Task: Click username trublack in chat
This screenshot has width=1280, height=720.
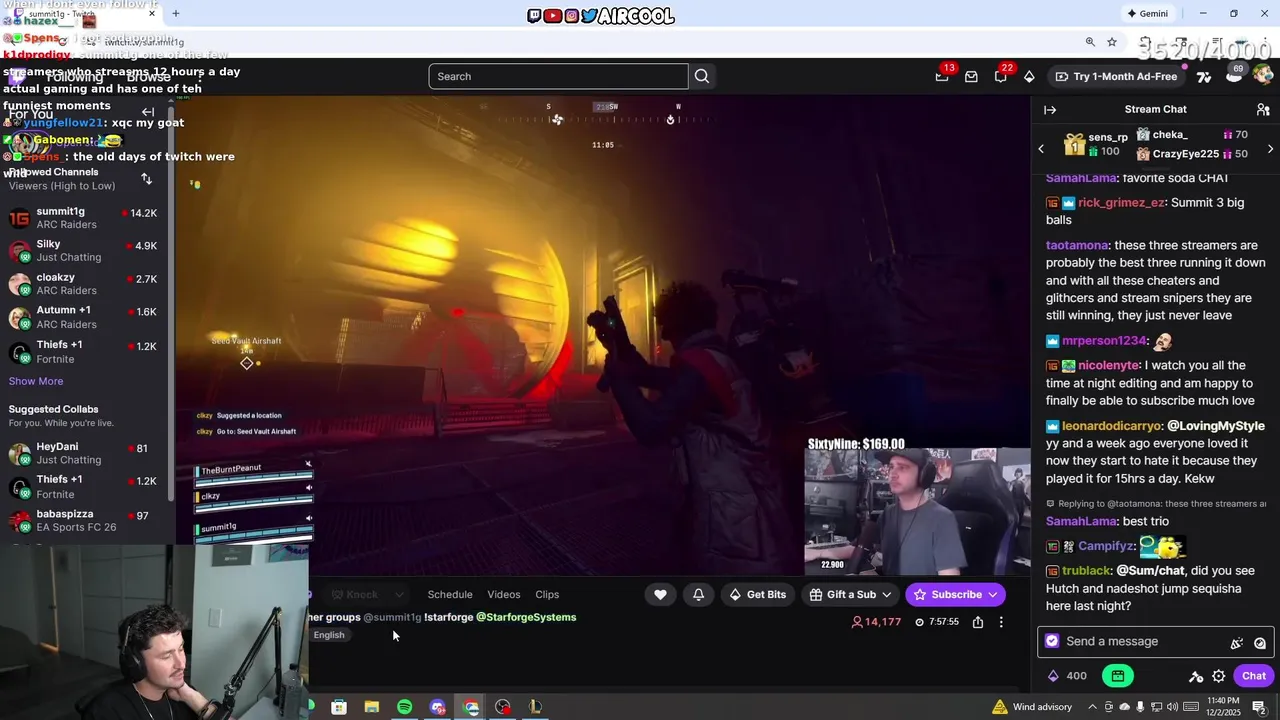Action: [1086, 571]
